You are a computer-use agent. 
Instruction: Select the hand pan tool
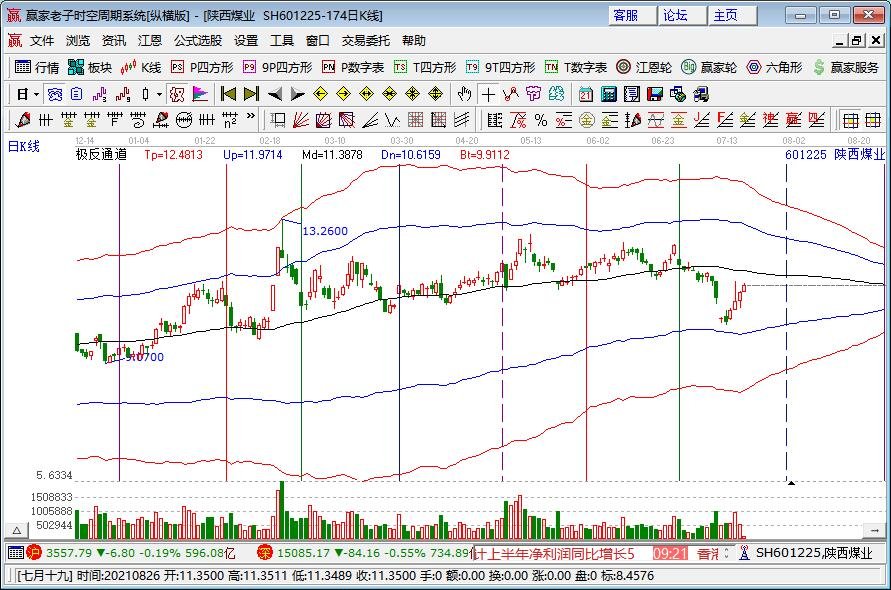coord(464,94)
